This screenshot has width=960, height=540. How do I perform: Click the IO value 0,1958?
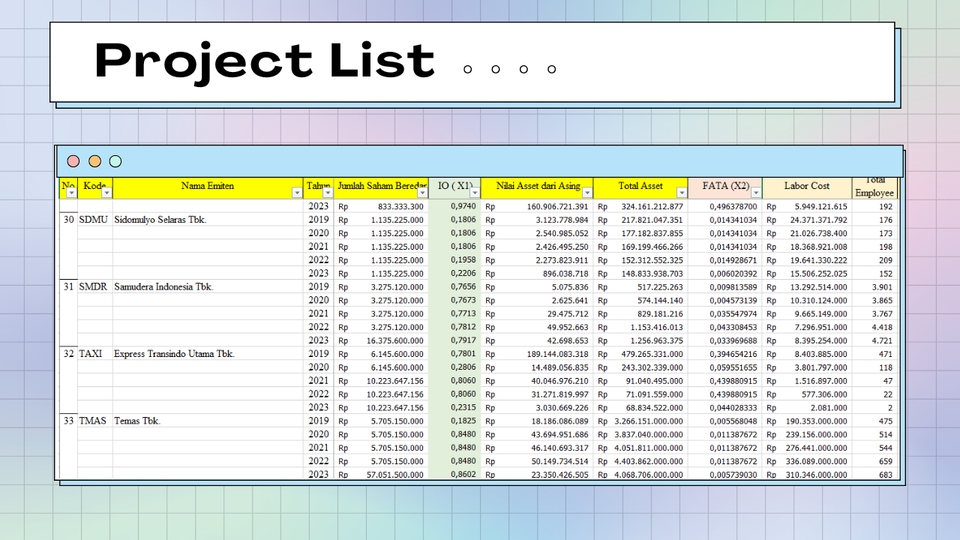pyautogui.click(x=463, y=260)
